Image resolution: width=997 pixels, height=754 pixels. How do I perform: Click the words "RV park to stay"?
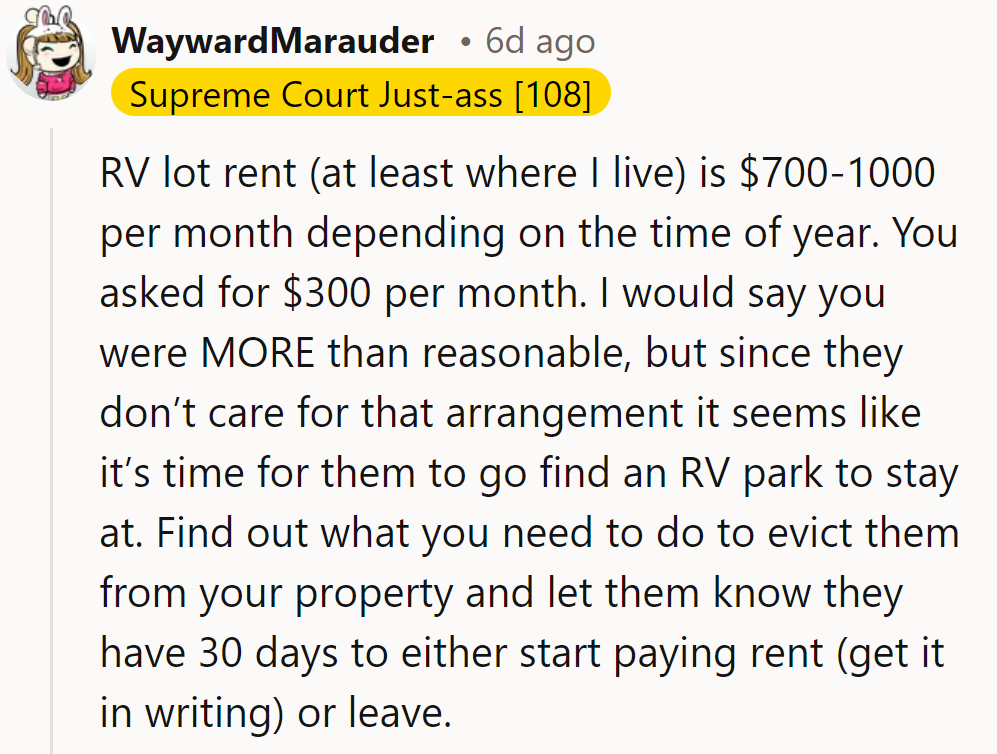click(x=819, y=474)
